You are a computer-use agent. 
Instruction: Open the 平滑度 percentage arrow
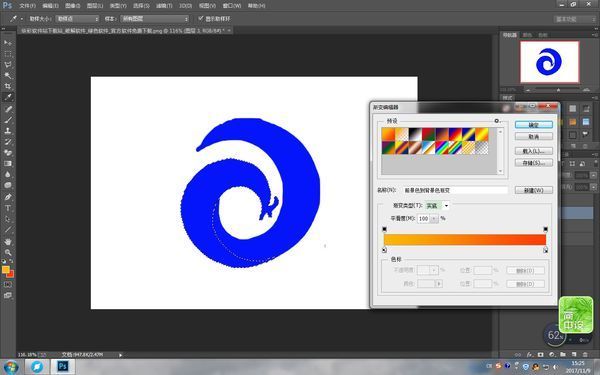point(434,218)
